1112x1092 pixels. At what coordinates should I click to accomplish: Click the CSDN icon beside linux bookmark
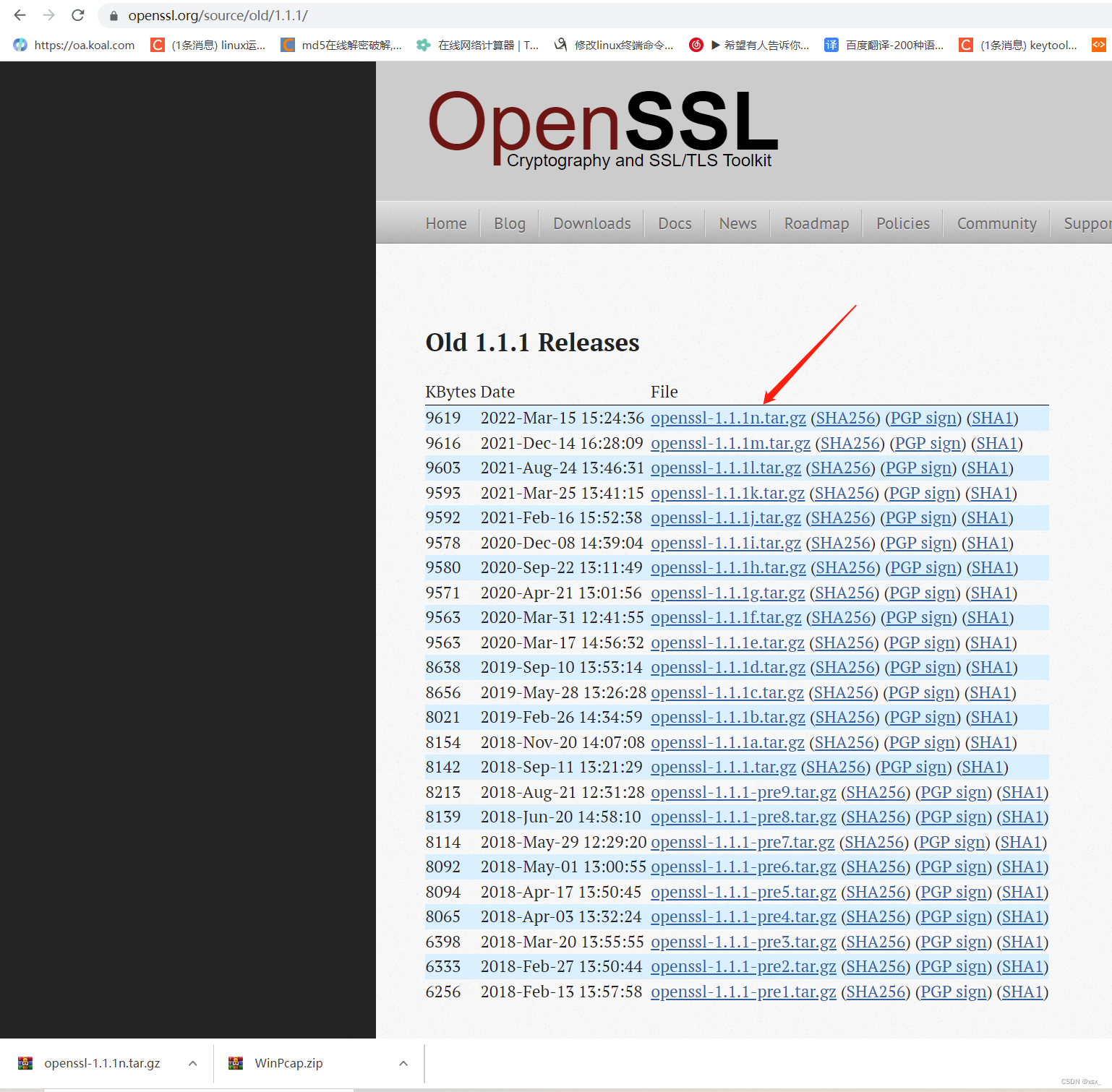pos(158,45)
